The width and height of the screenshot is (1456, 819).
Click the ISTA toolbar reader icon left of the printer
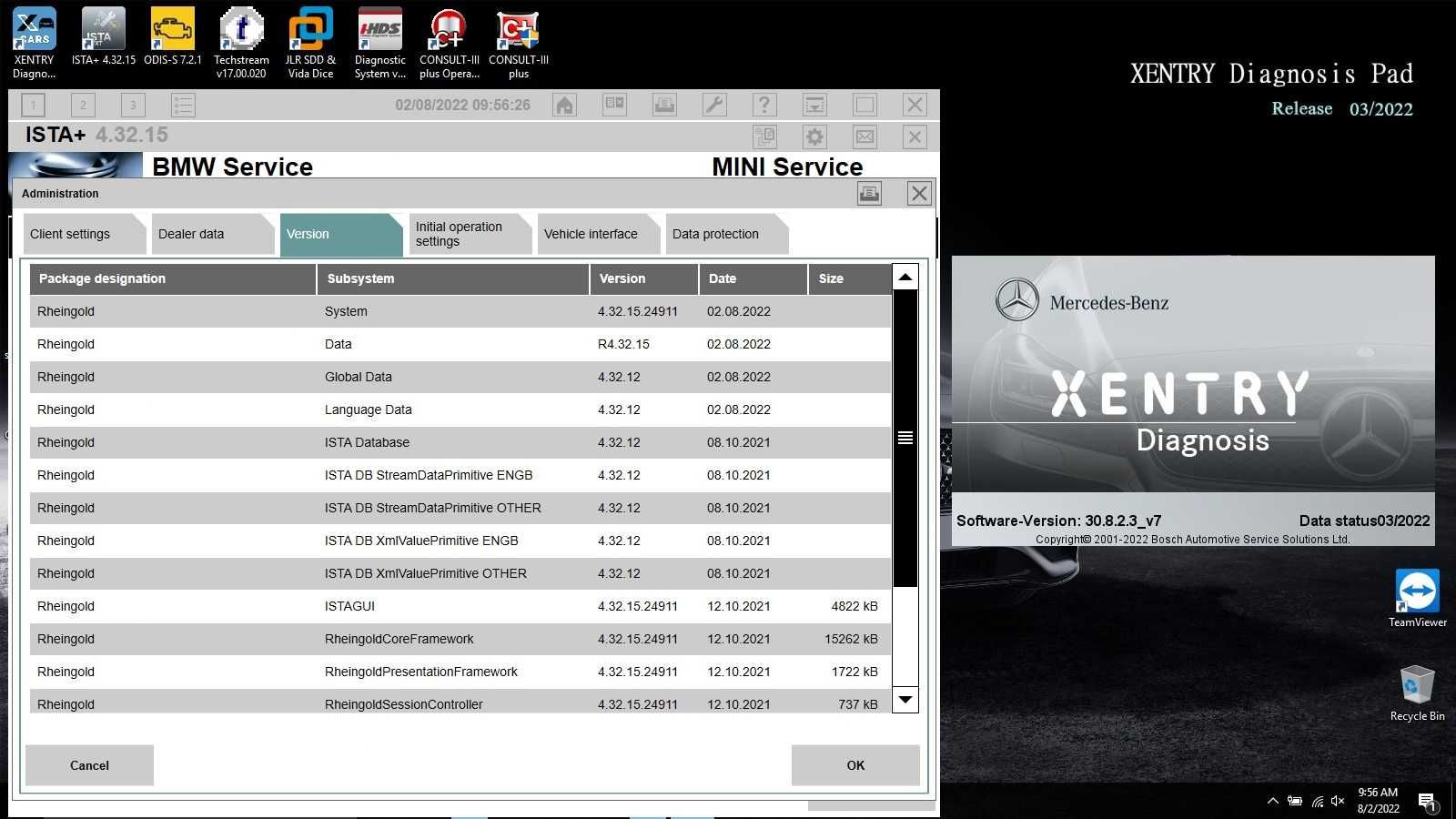615,105
